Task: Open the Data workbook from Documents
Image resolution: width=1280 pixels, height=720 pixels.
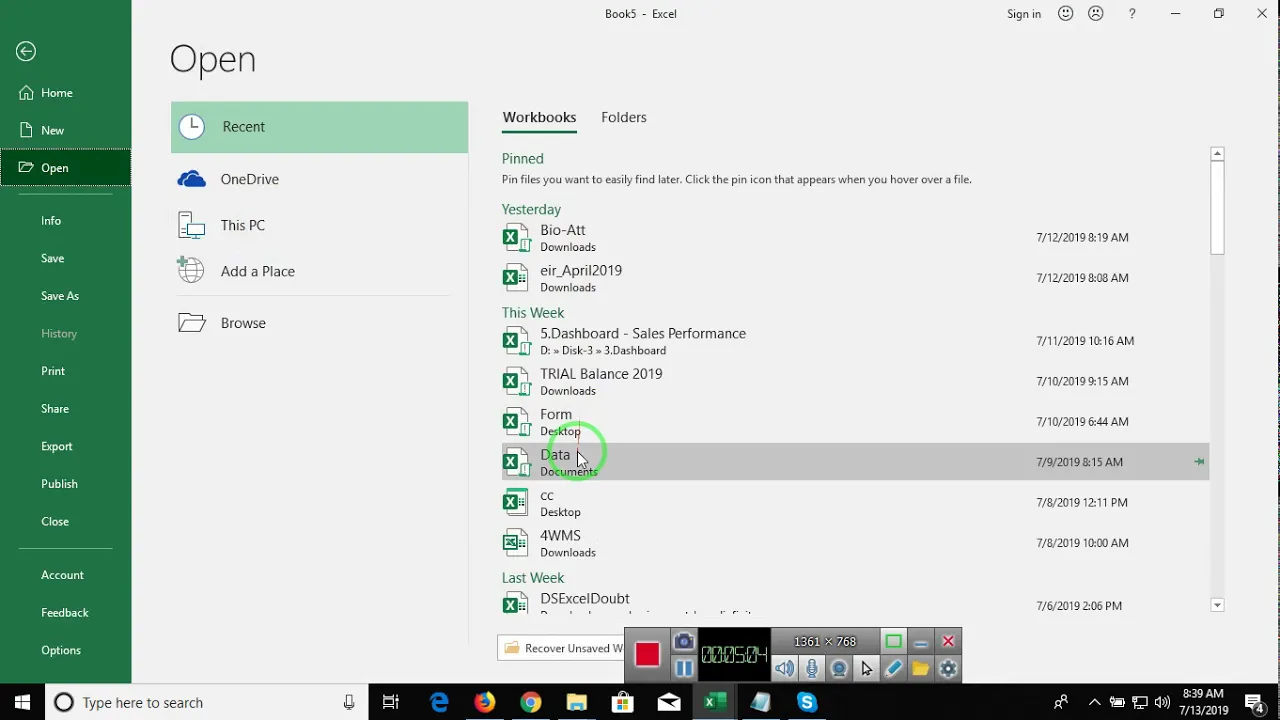Action: (855, 462)
